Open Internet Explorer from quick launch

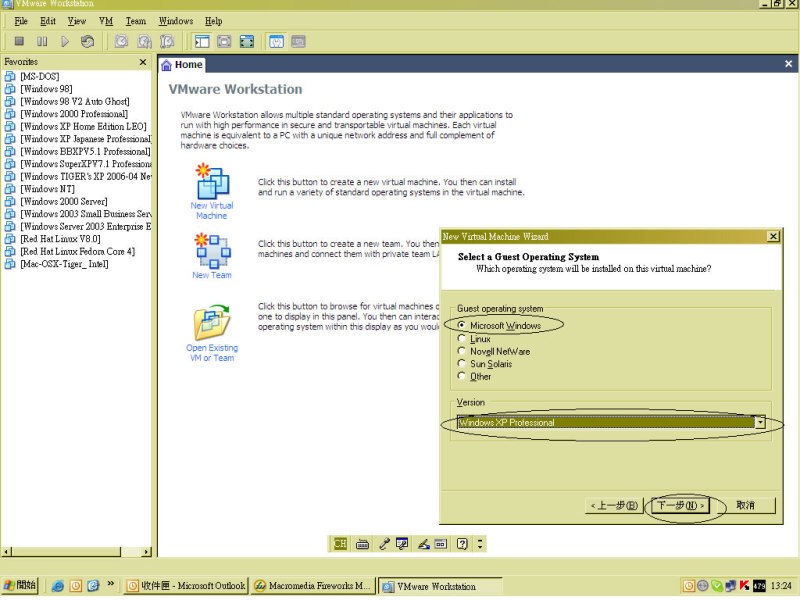click(x=58, y=586)
